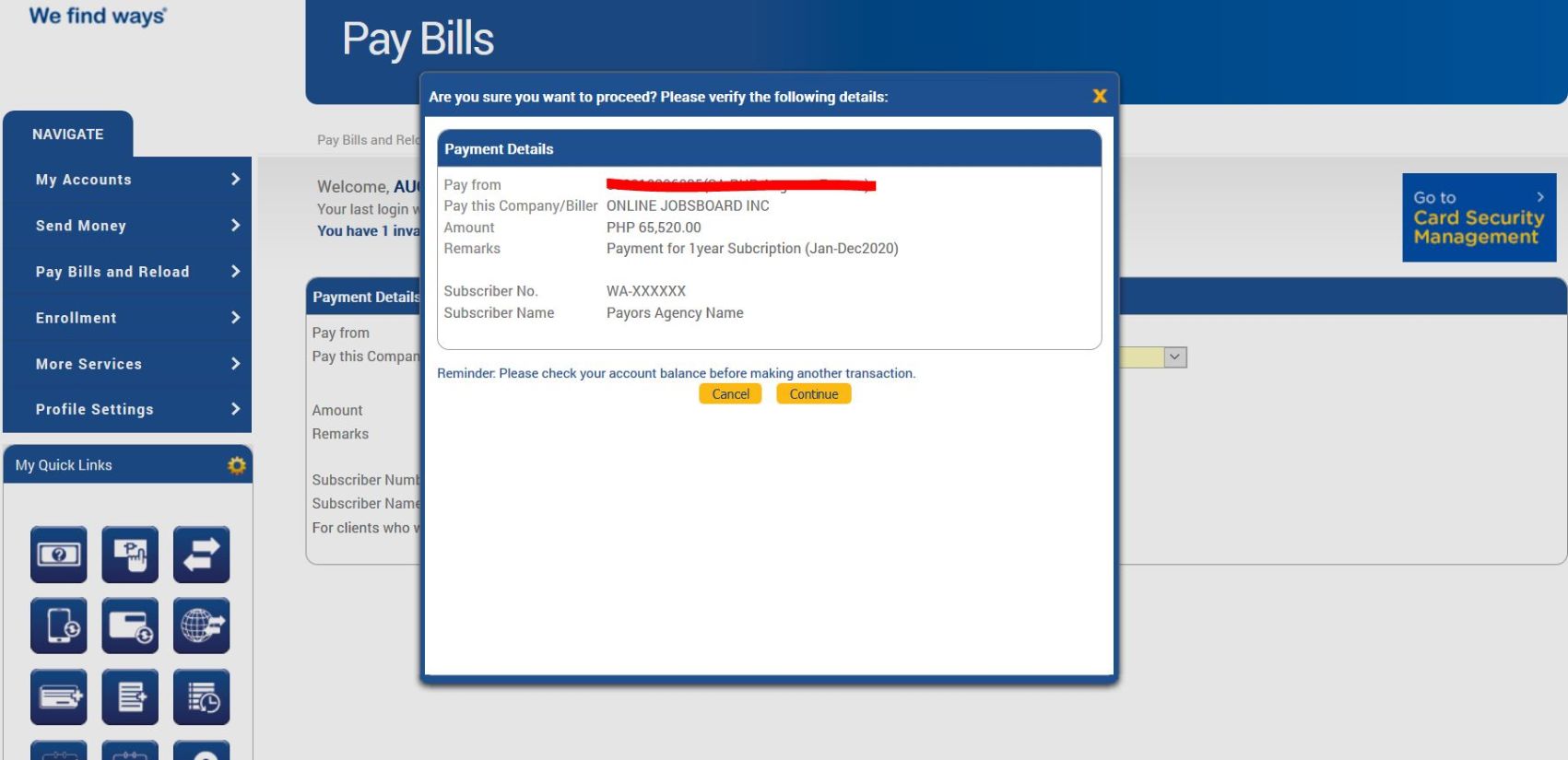The height and width of the screenshot is (760, 1568).
Task: Open Pay Bills and Reload menu
Action: point(127,272)
